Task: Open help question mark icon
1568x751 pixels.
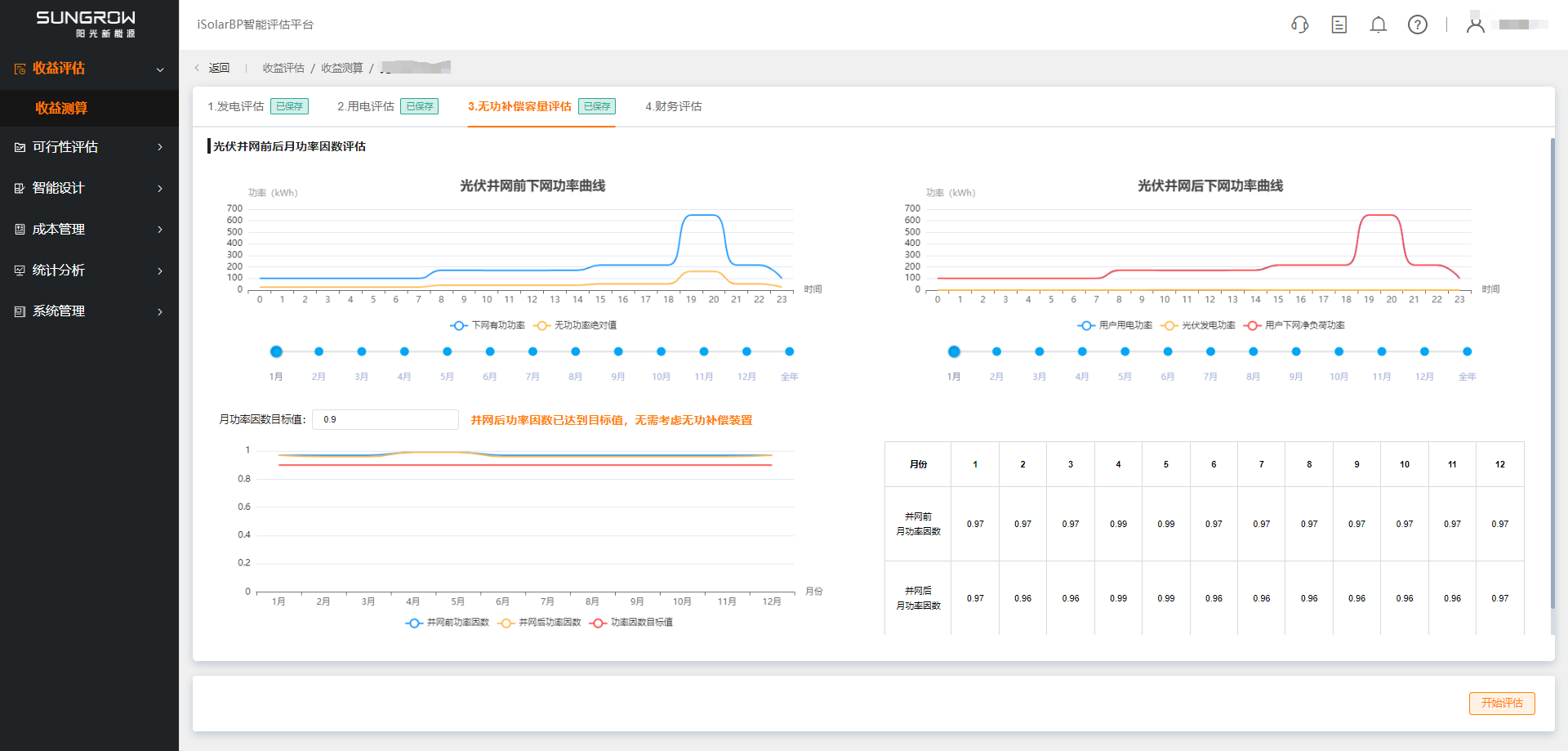Action: pyautogui.click(x=1418, y=25)
